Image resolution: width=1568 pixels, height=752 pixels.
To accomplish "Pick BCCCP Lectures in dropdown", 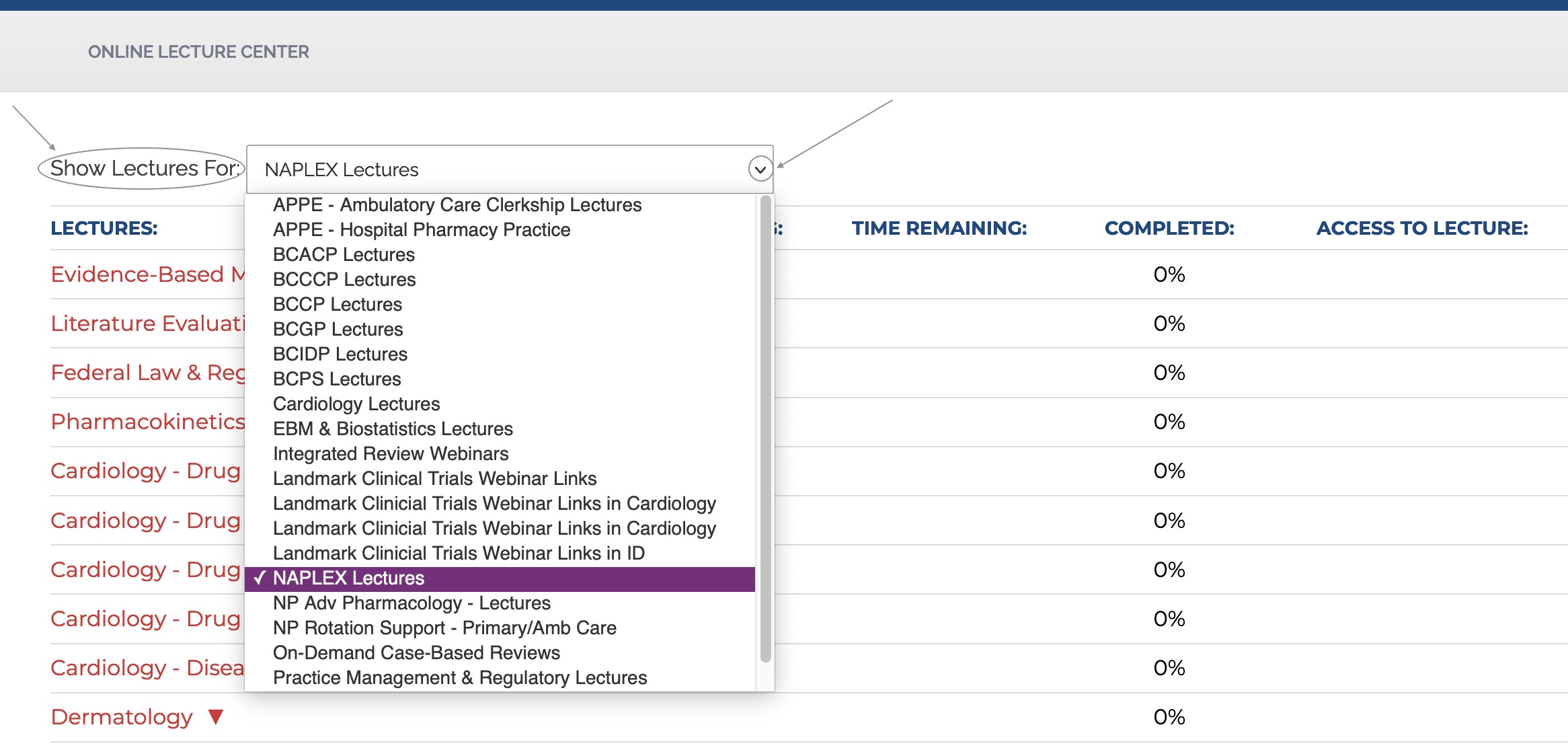I will coord(500,279).
